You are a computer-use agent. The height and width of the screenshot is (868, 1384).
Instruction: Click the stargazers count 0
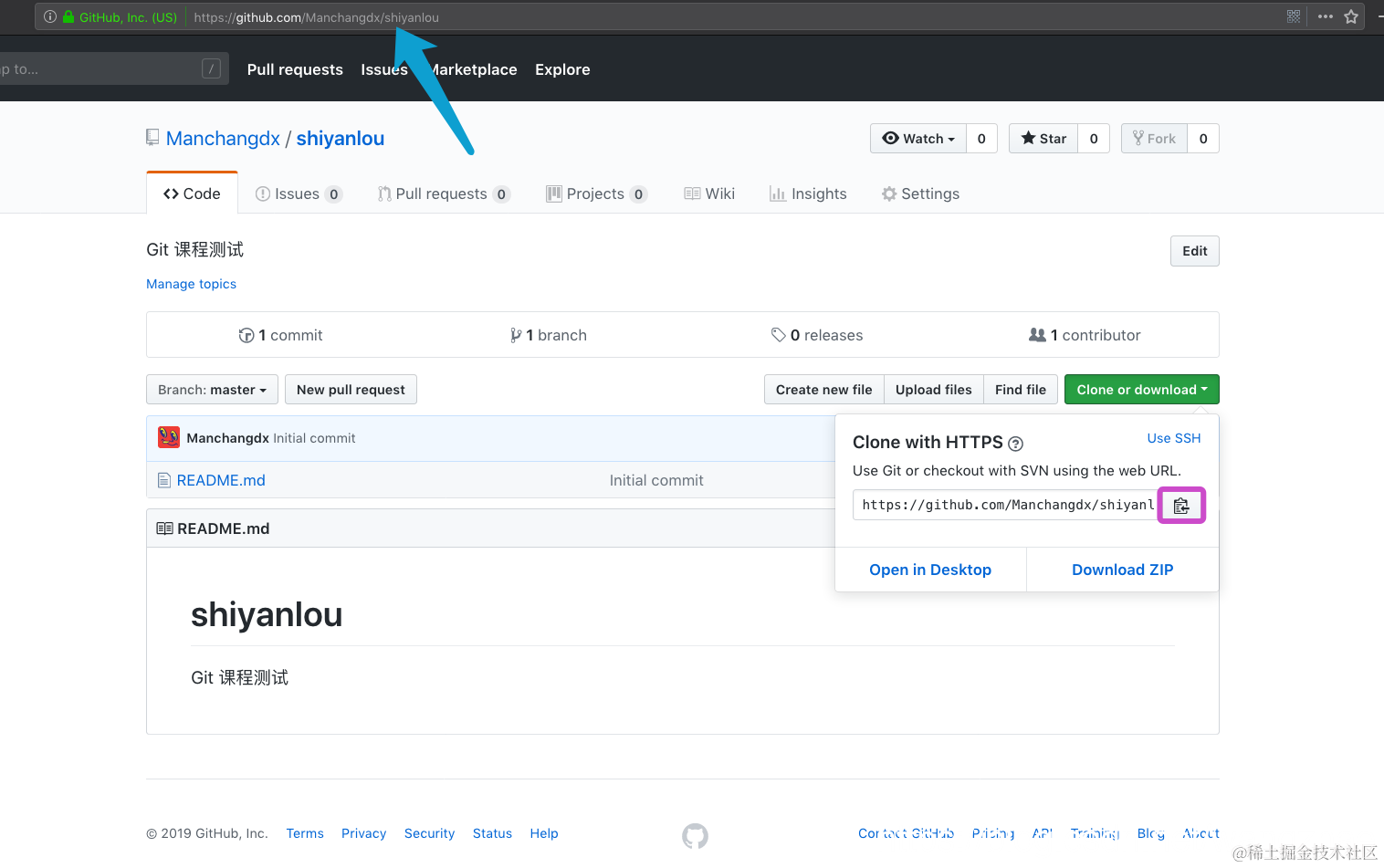(1094, 139)
